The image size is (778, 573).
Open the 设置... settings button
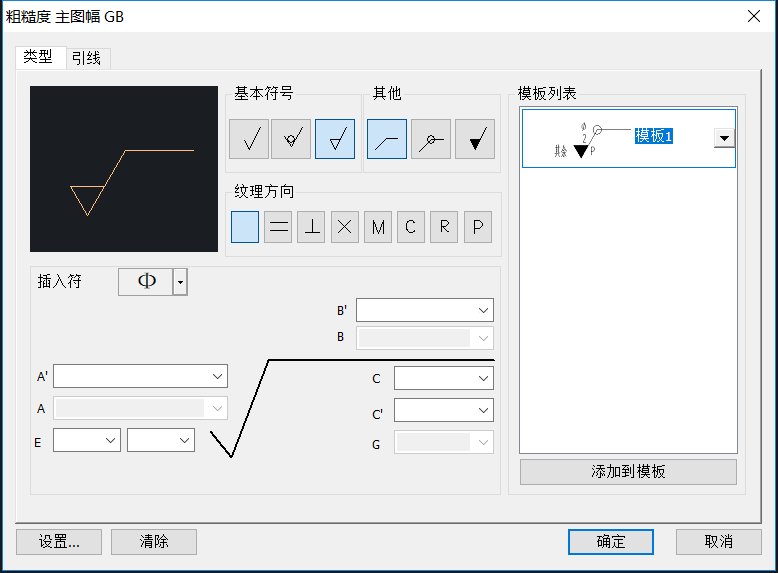[x=59, y=541]
